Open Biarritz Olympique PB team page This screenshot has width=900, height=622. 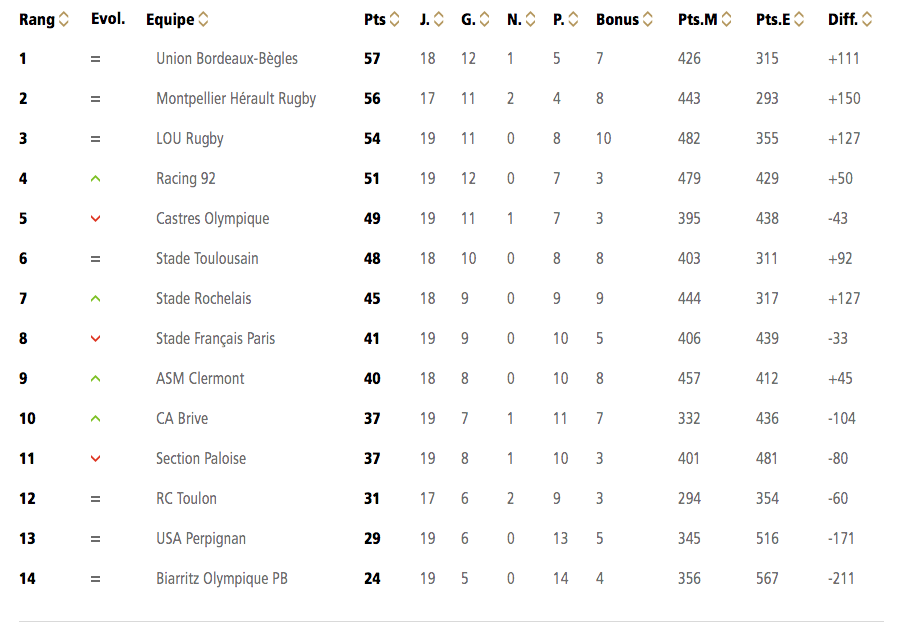(x=222, y=578)
